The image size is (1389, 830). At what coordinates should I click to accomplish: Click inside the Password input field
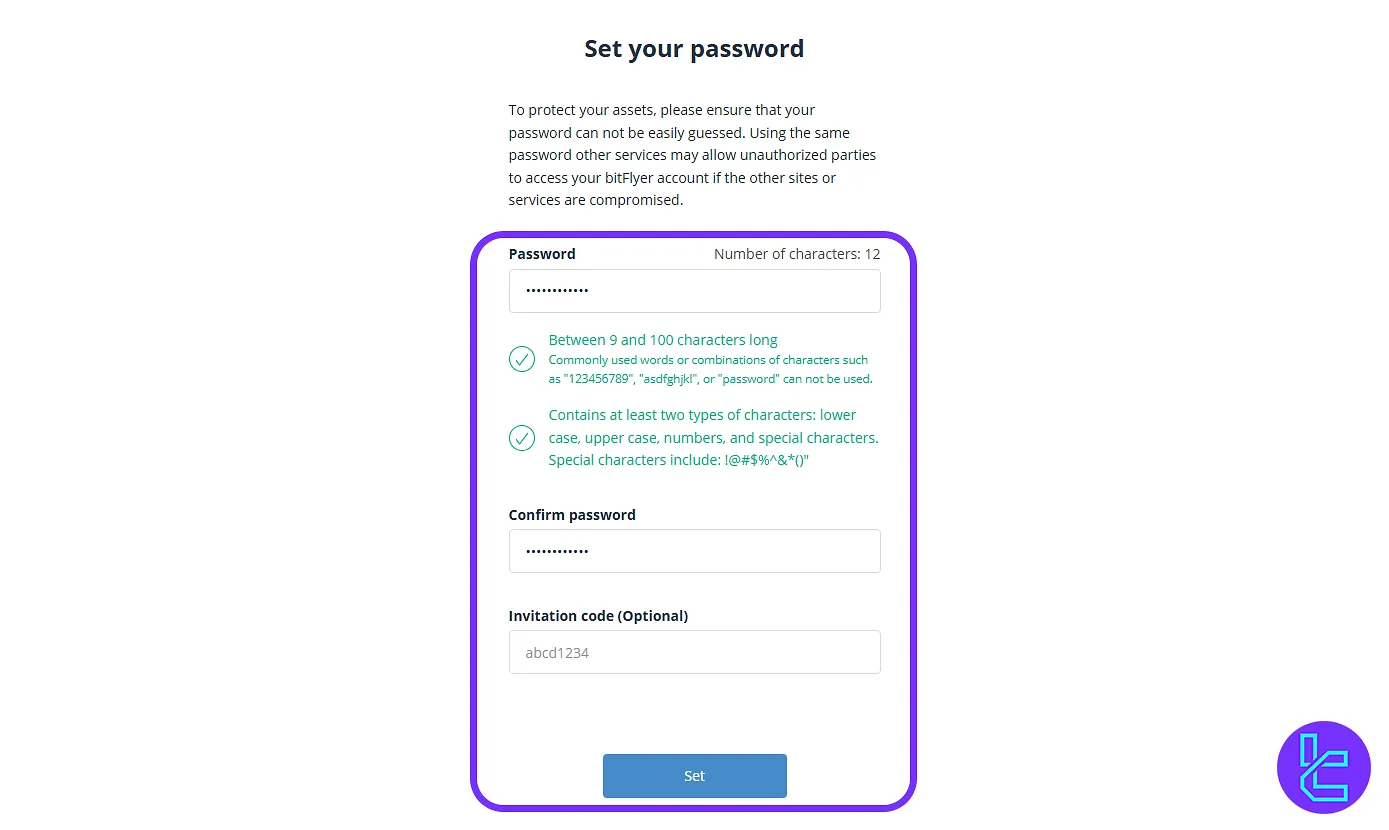pyautogui.click(x=694, y=291)
